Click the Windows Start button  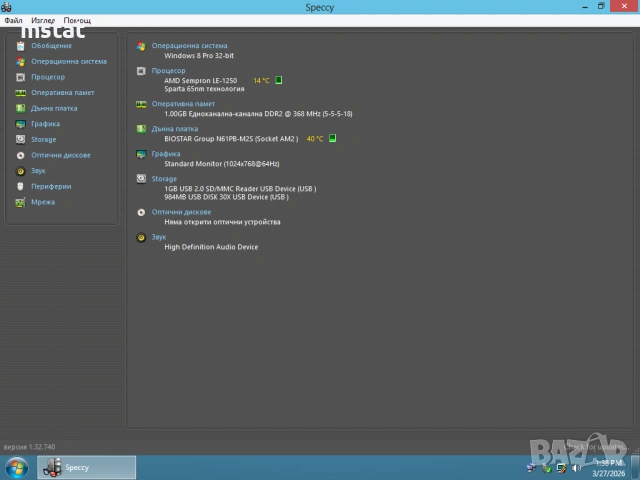[17, 467]
